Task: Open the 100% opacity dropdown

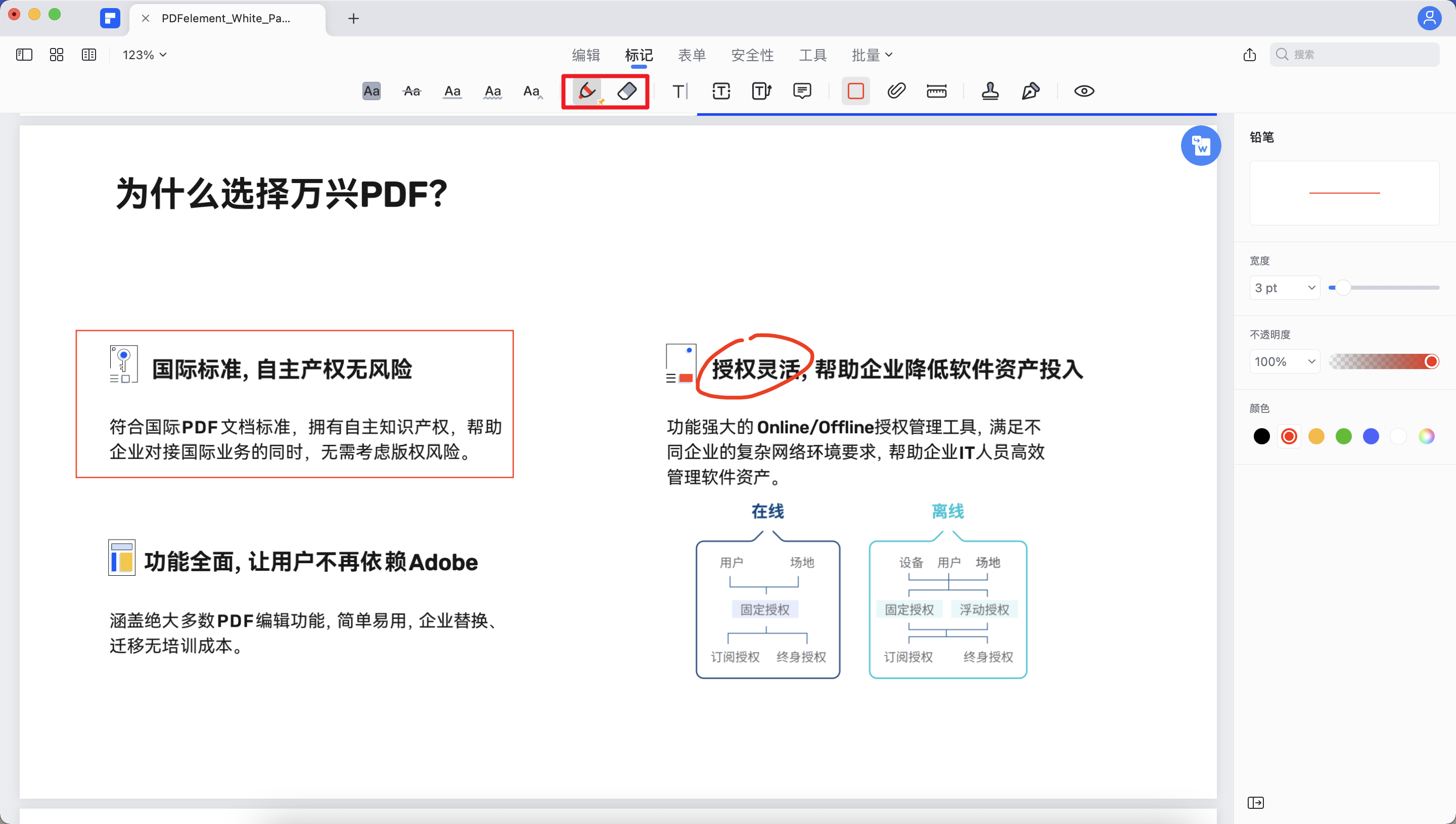Action: pos(1284,361)
